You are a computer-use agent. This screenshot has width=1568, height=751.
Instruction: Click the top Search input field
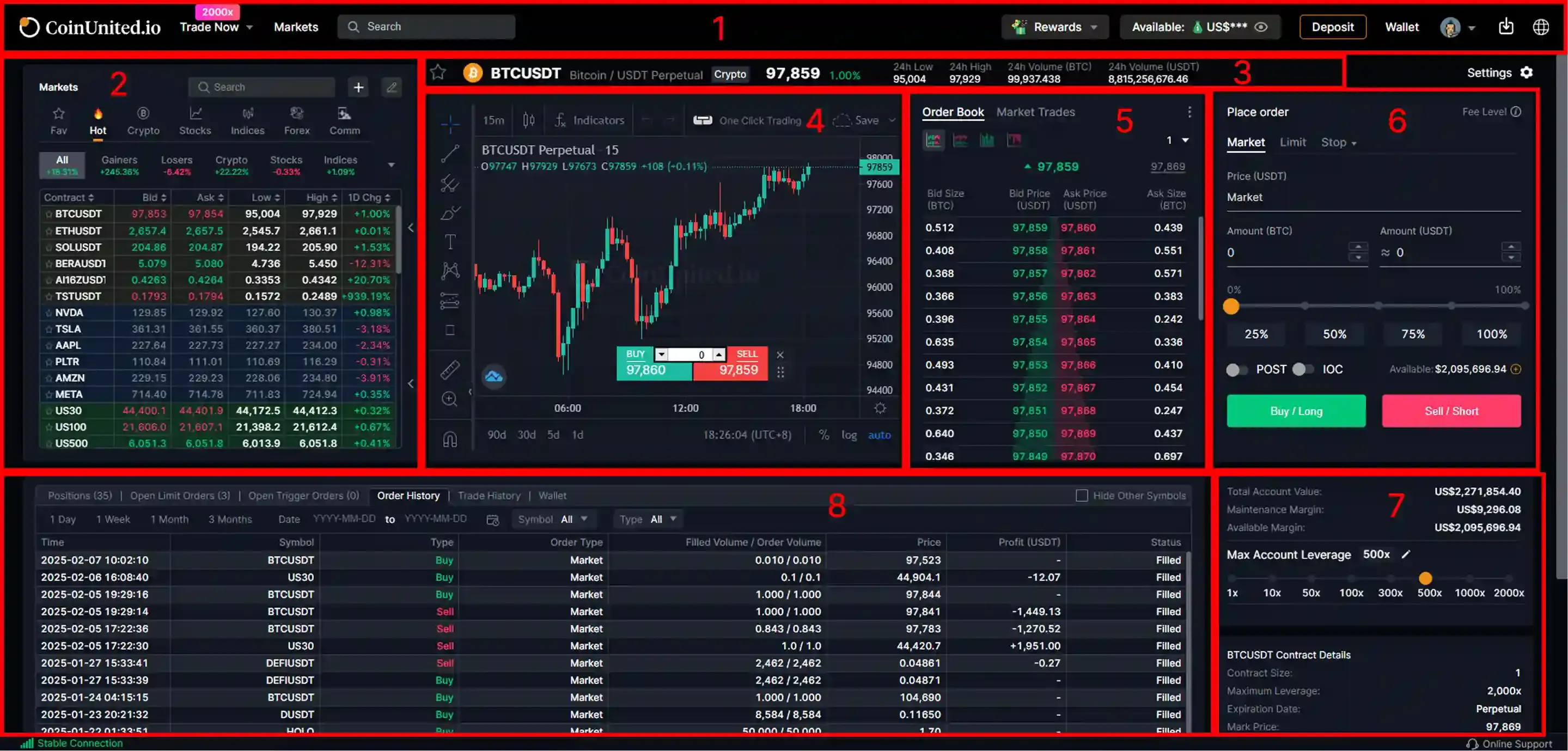tap(426, 27)
